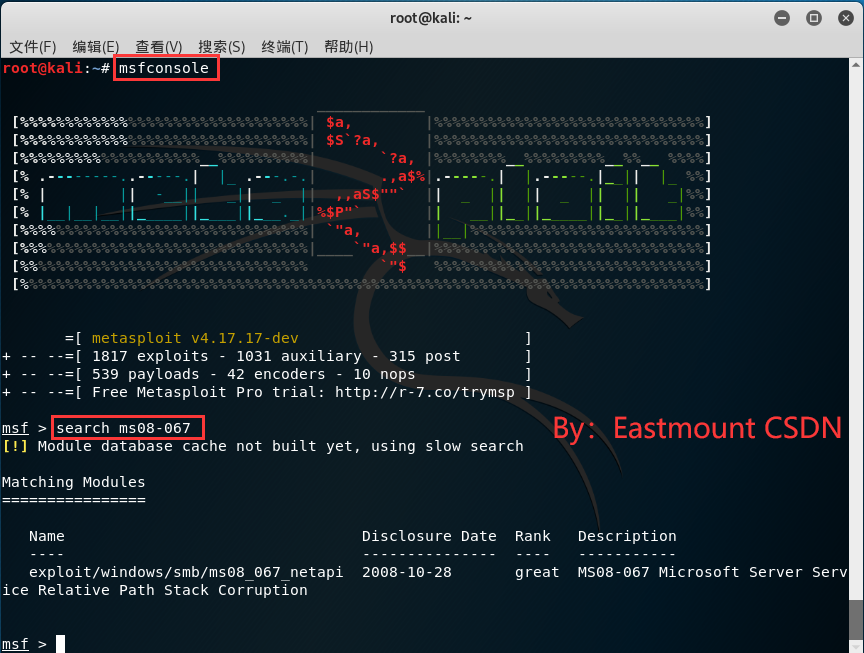
Task: Click the 'great' rank value
Action: [537, 573]
